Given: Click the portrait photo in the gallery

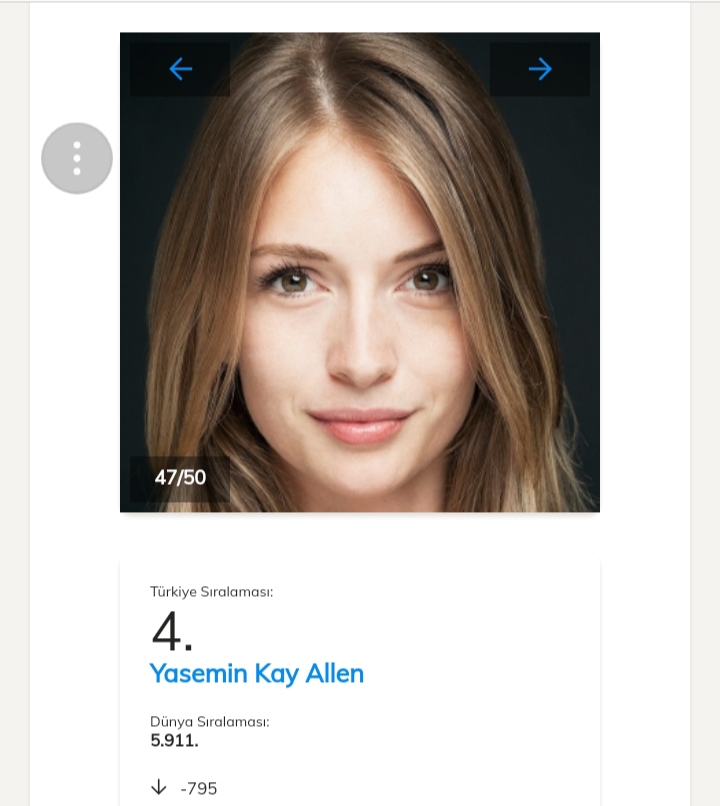Looking at the screenshot, I should click(x=360, y=300).
